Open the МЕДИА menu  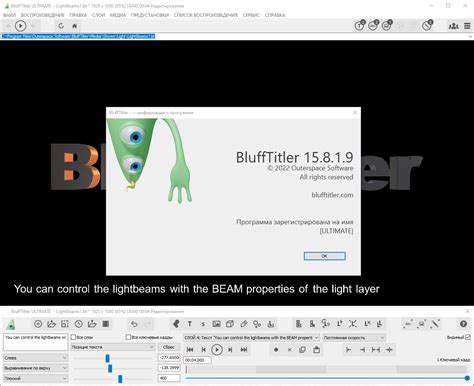click(118, 15)
